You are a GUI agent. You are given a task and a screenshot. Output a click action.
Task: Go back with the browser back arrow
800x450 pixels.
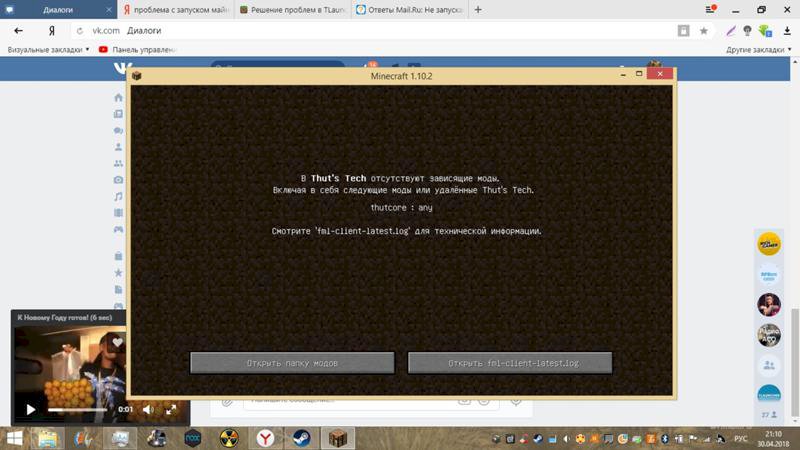pyautogui.click(x=18, y=31)
